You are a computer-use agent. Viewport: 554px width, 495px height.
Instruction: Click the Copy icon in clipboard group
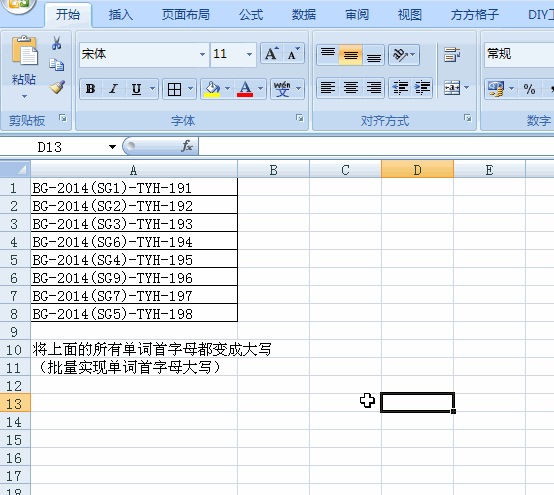pyautogui.click(x=57, y=65)
